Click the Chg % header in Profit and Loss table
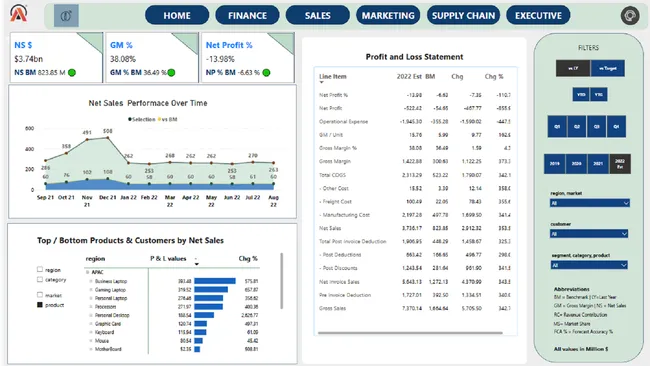The height and width of the screenshot is (366, 650). [x=494, y=77]
